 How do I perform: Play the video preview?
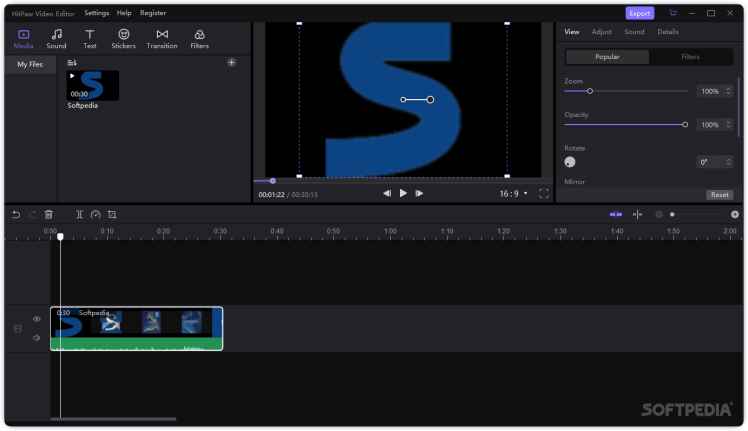403,193
